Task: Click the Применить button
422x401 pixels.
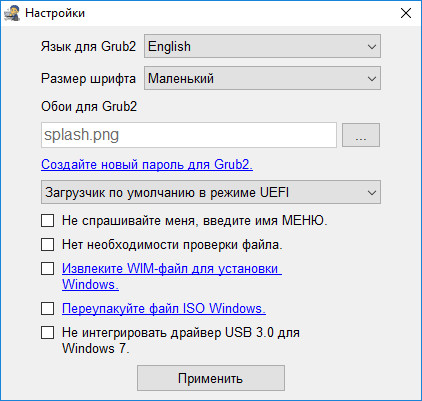Action: [x=211, y=378]
